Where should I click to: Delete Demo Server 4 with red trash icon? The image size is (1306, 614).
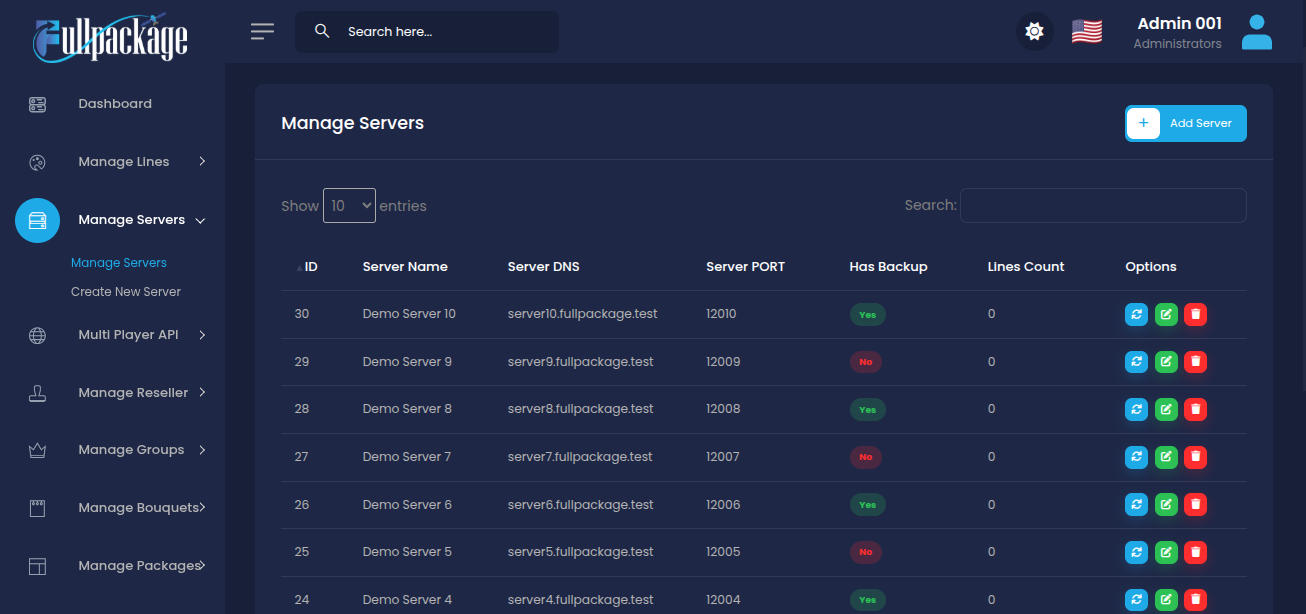pos(1195,600)
